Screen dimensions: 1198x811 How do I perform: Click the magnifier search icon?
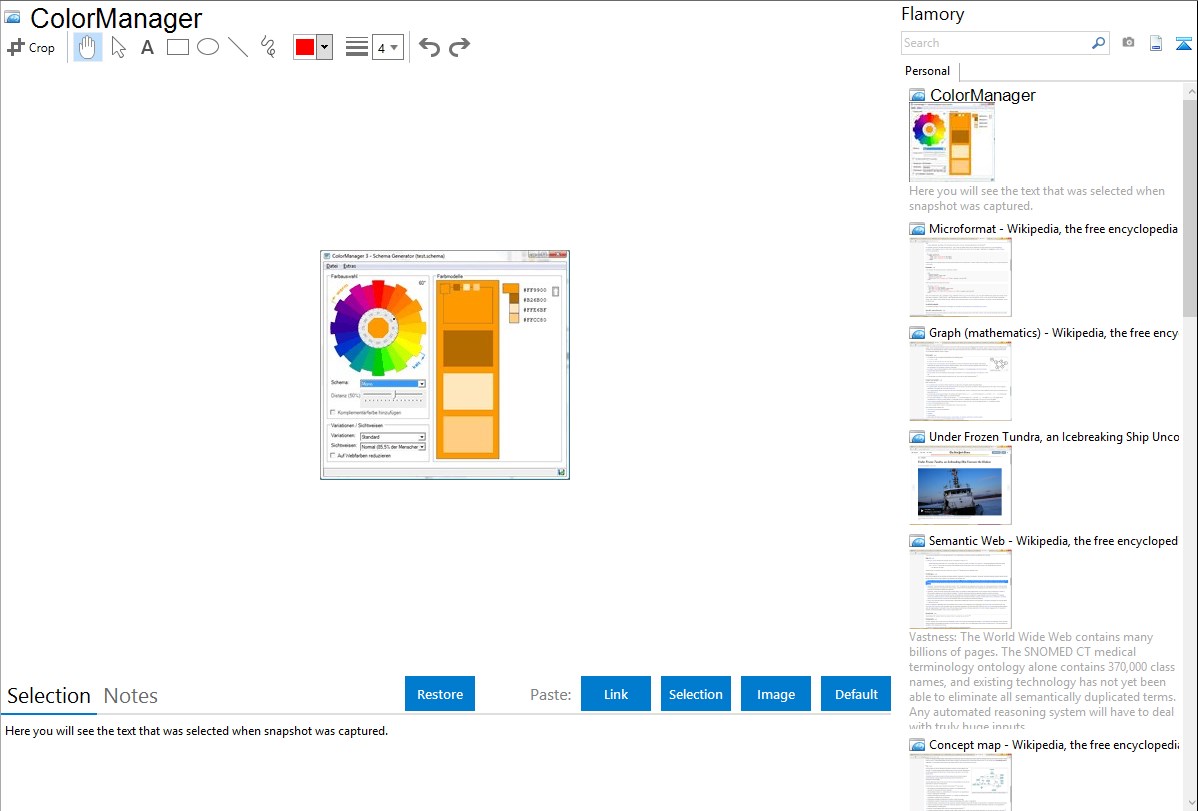point(1098,43)
